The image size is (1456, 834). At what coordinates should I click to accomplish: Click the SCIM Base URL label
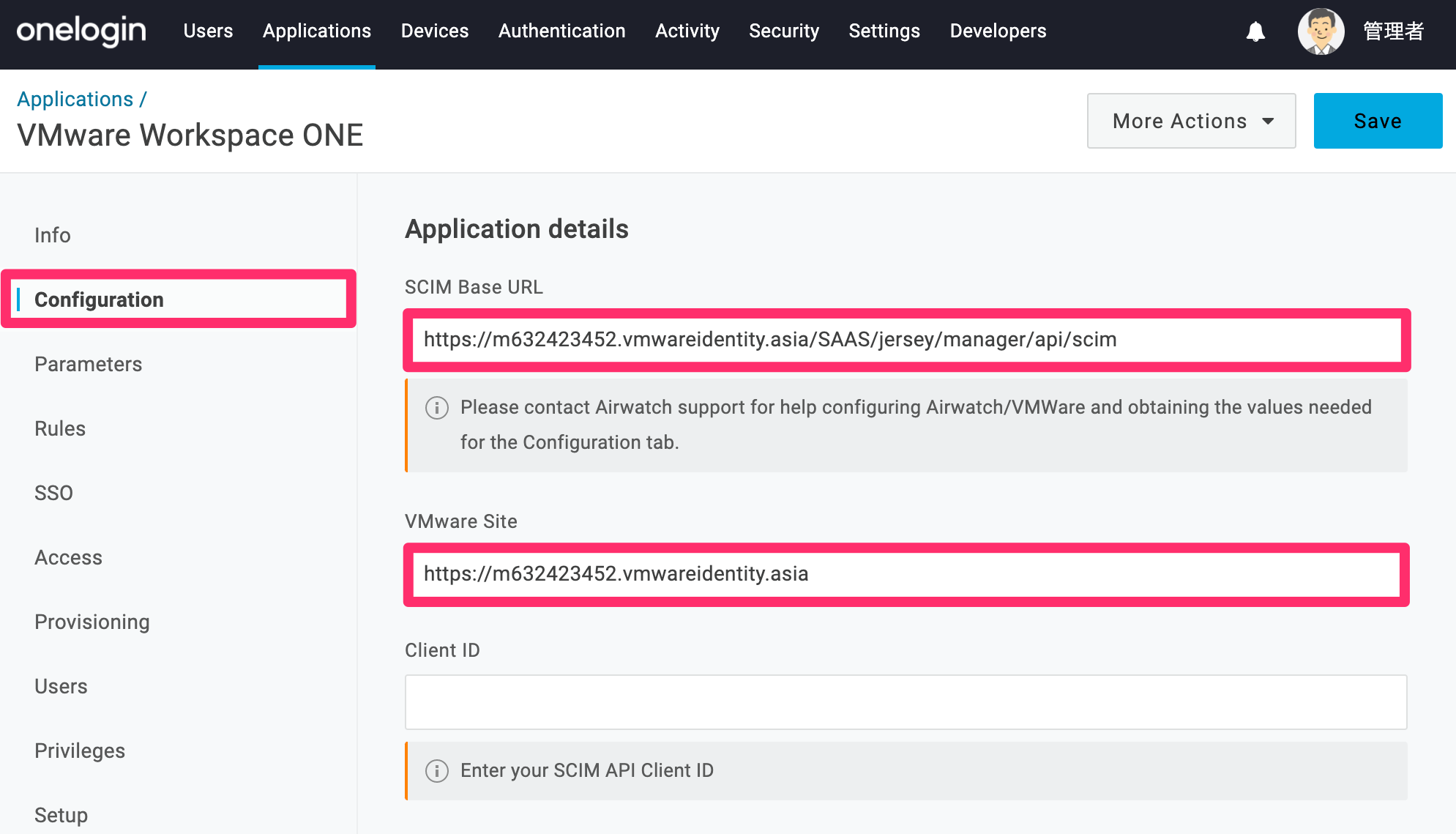474,287
